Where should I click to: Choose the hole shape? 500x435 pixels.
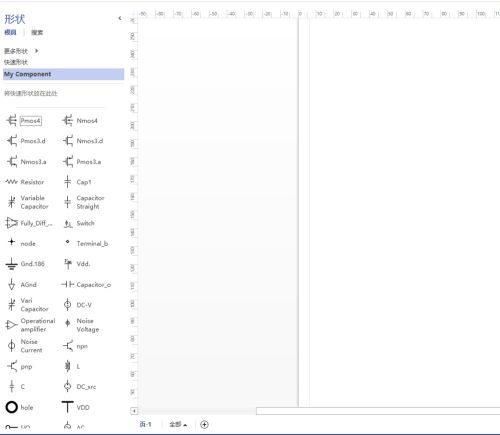(x=19, y=407)
